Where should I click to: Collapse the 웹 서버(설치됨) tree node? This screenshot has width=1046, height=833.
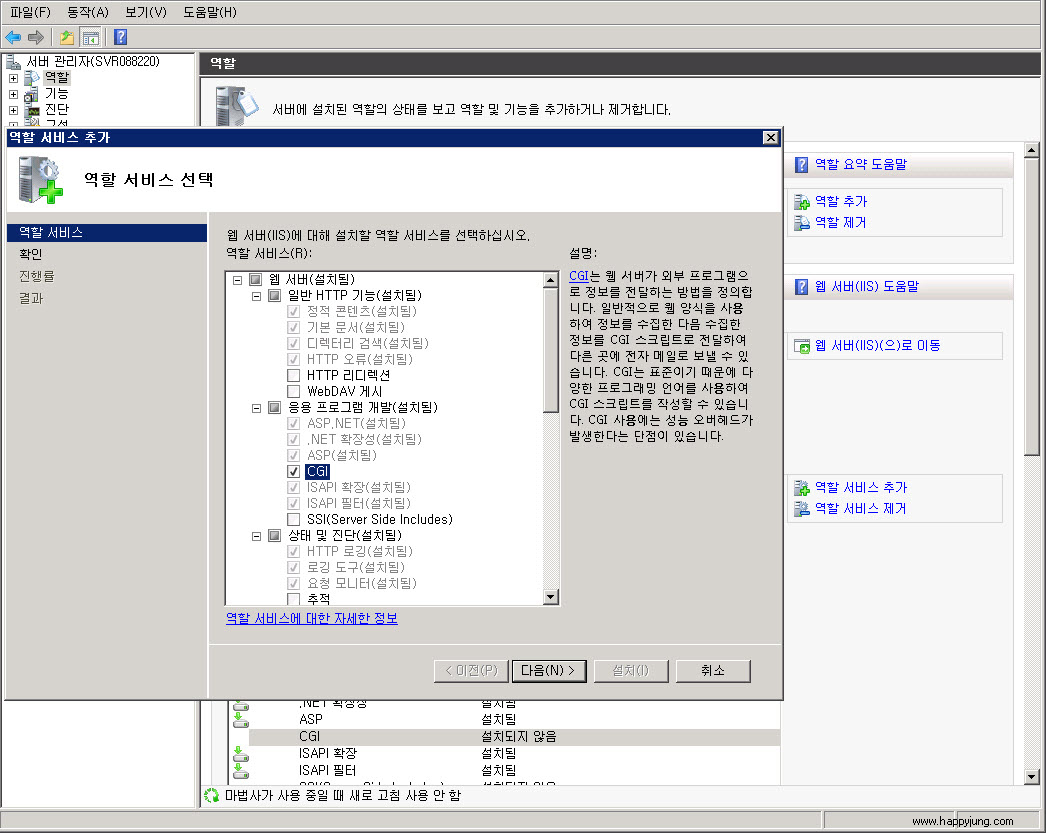[237, 280]
